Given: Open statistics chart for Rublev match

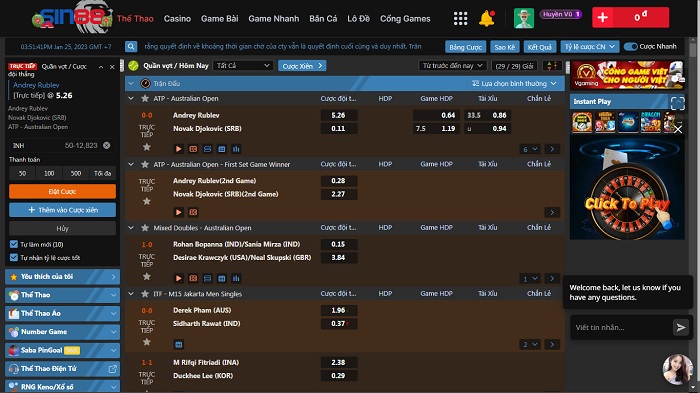Looking at the screenshot, I should (236, 149).
